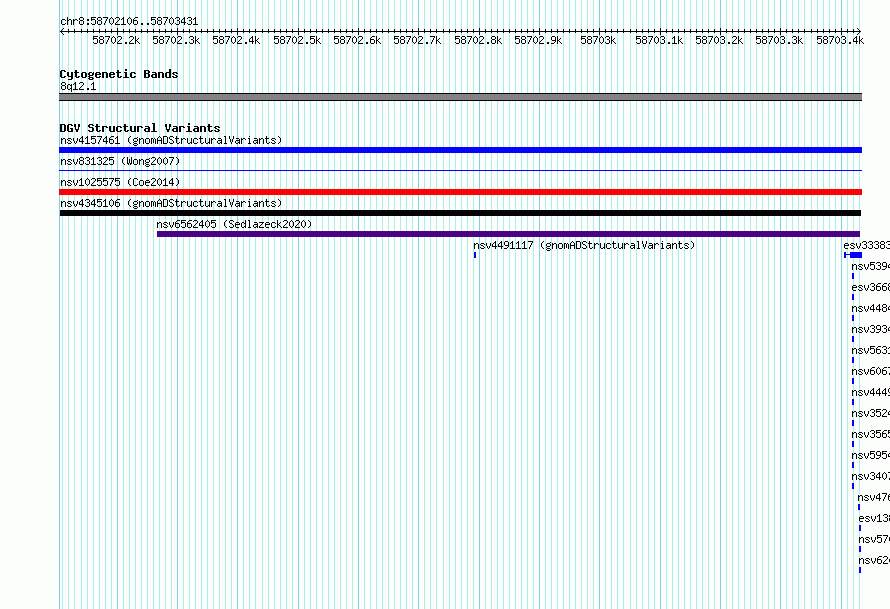The image size is (890, 609).
Task: Click the DGV Structural Variants track title
Action: pyautogui.click(x=140, y=128)
